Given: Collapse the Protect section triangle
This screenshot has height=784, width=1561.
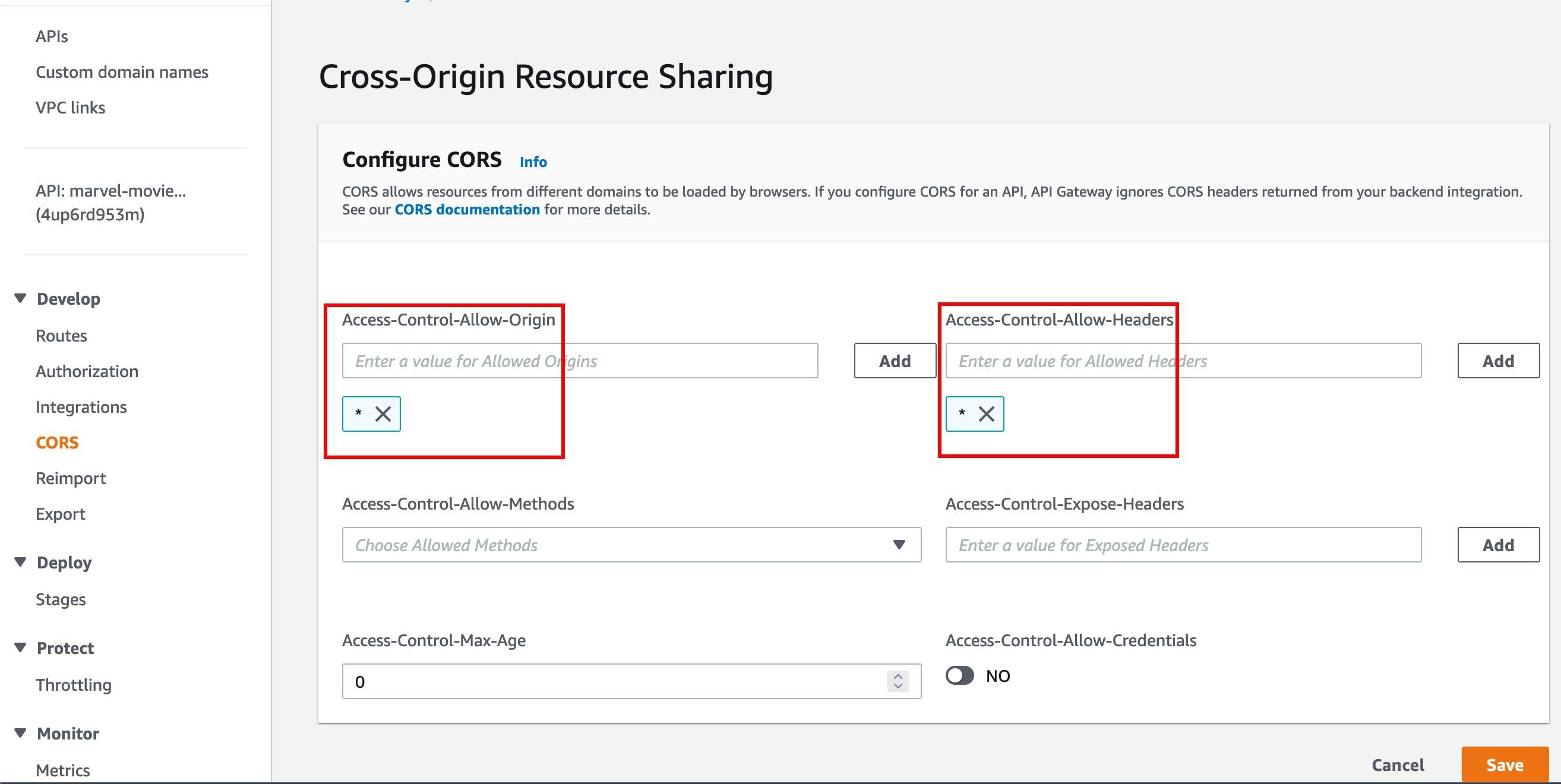Looking at the screenshot, I should (x=20, y=647).
